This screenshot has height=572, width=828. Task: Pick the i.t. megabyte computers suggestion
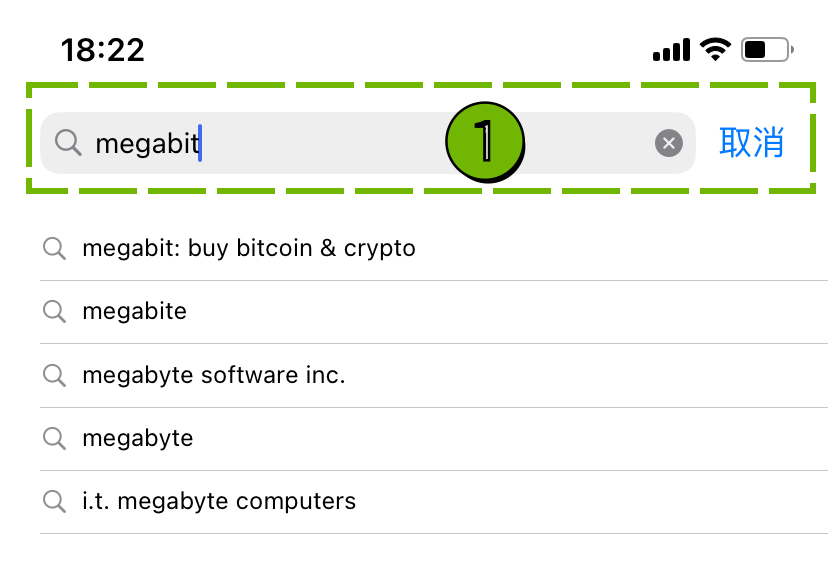tap(434, 502)
